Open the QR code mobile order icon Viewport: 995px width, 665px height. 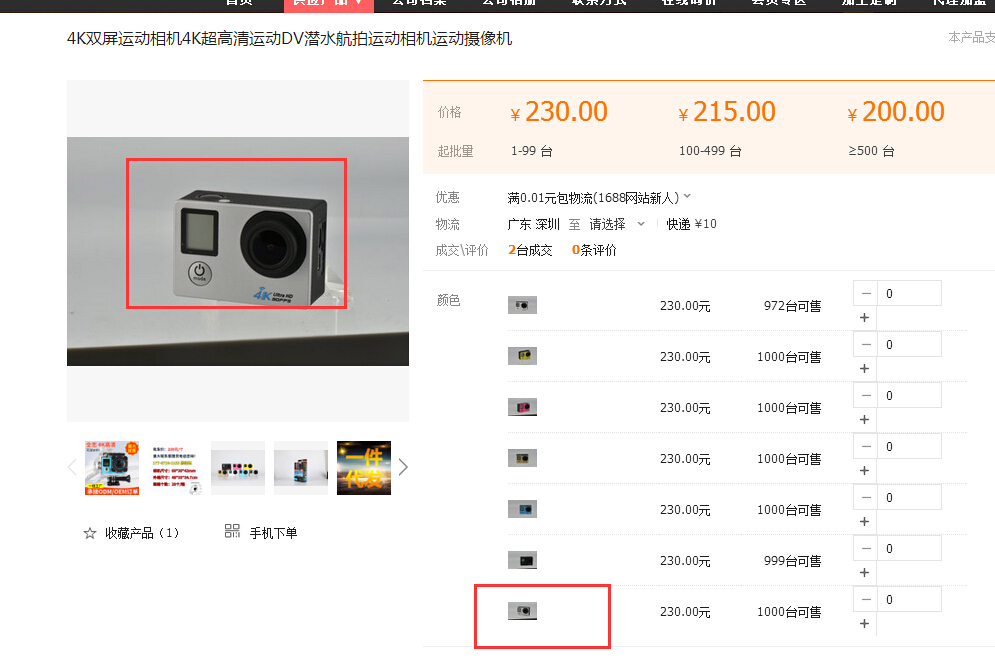click(232, 531)
